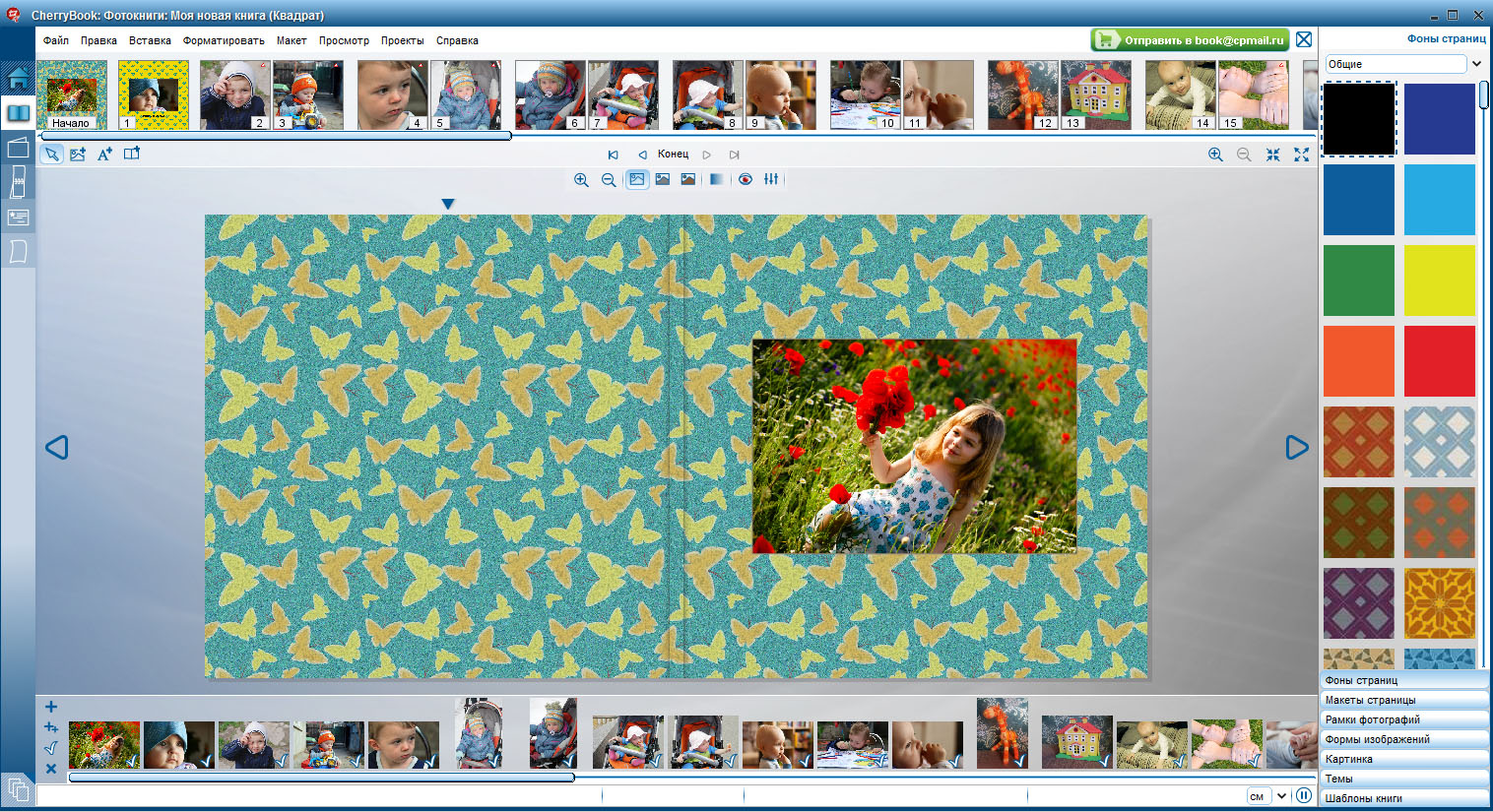
Task: Zoom in the page view
Action: pyautogui.click(x=1215, y=155)
